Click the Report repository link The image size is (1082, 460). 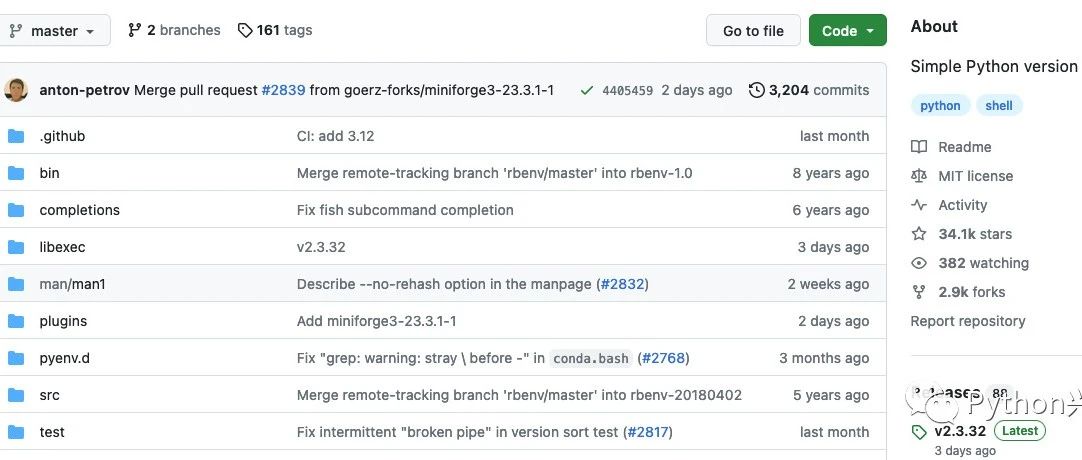[x=967, y=321]
